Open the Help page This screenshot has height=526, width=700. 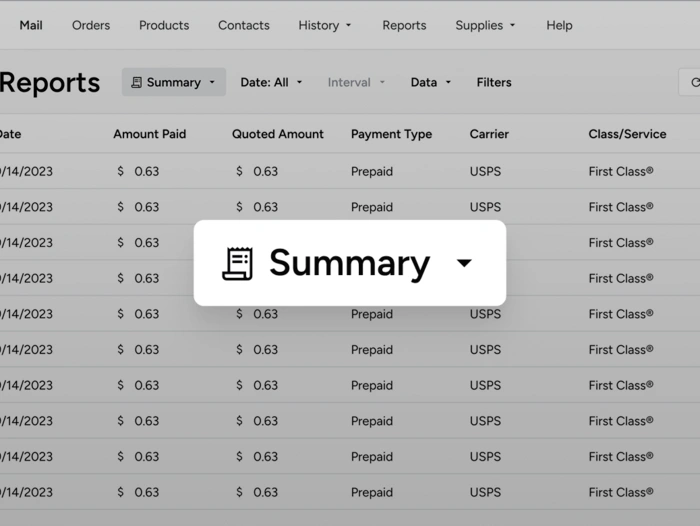pos(559,25)
